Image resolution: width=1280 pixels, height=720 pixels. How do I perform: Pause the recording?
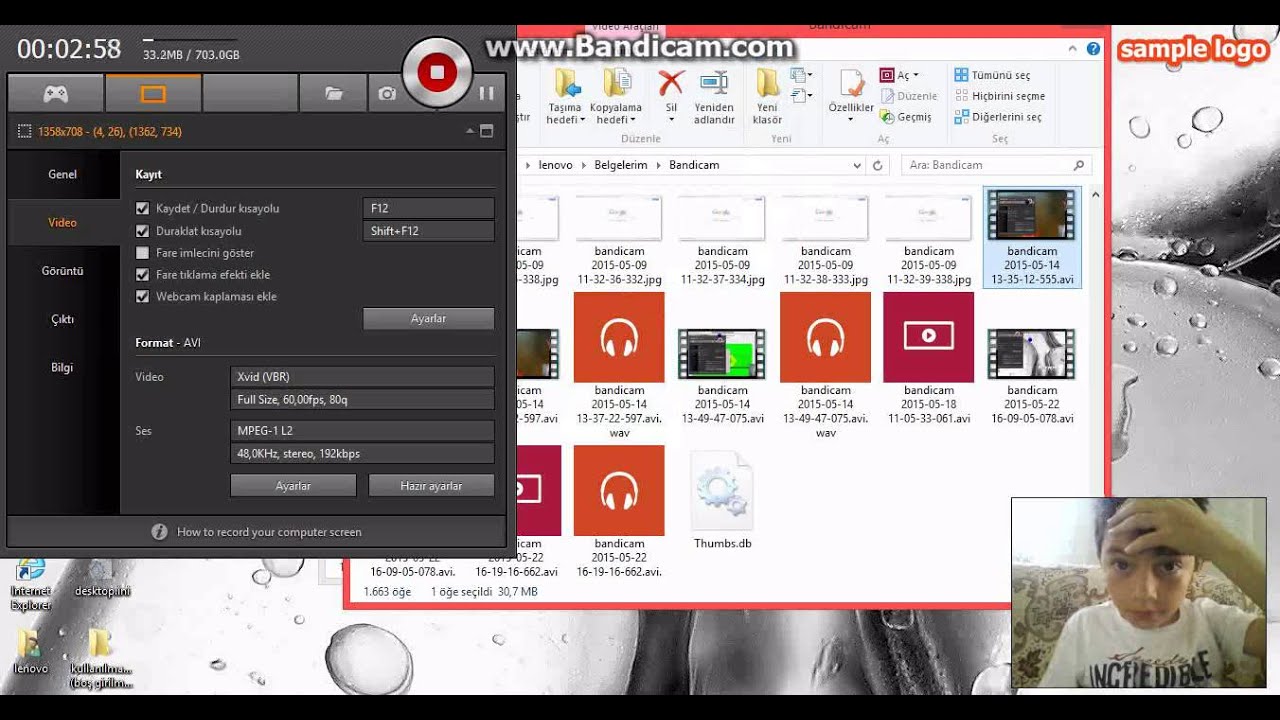click(486, 94)
